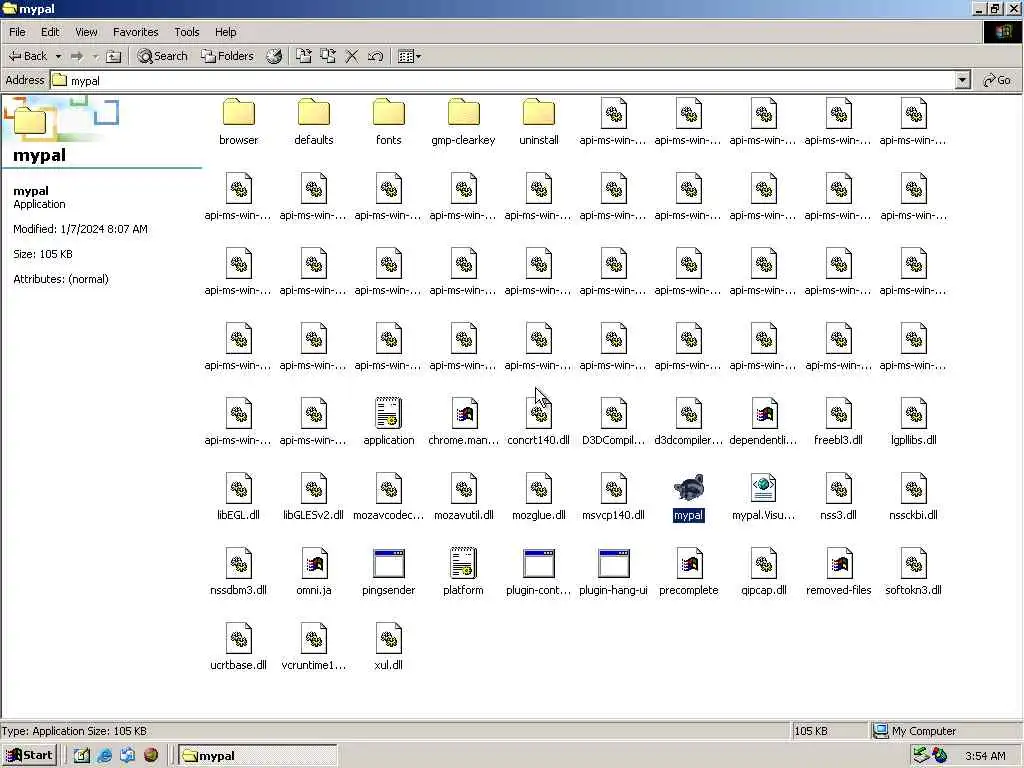
Task: Click the Go button
Action: [997, 80]
